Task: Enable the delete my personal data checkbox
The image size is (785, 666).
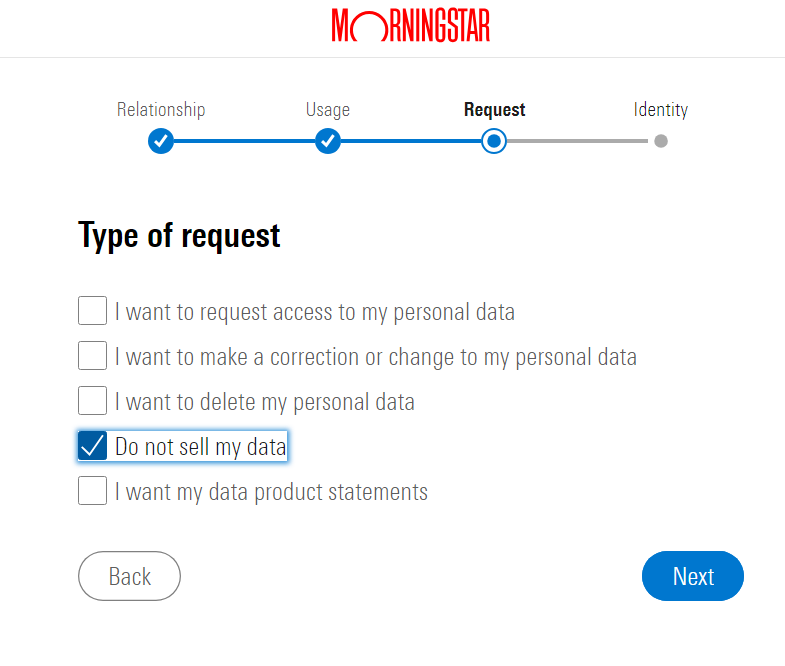Action: click(x=92, y=401)
